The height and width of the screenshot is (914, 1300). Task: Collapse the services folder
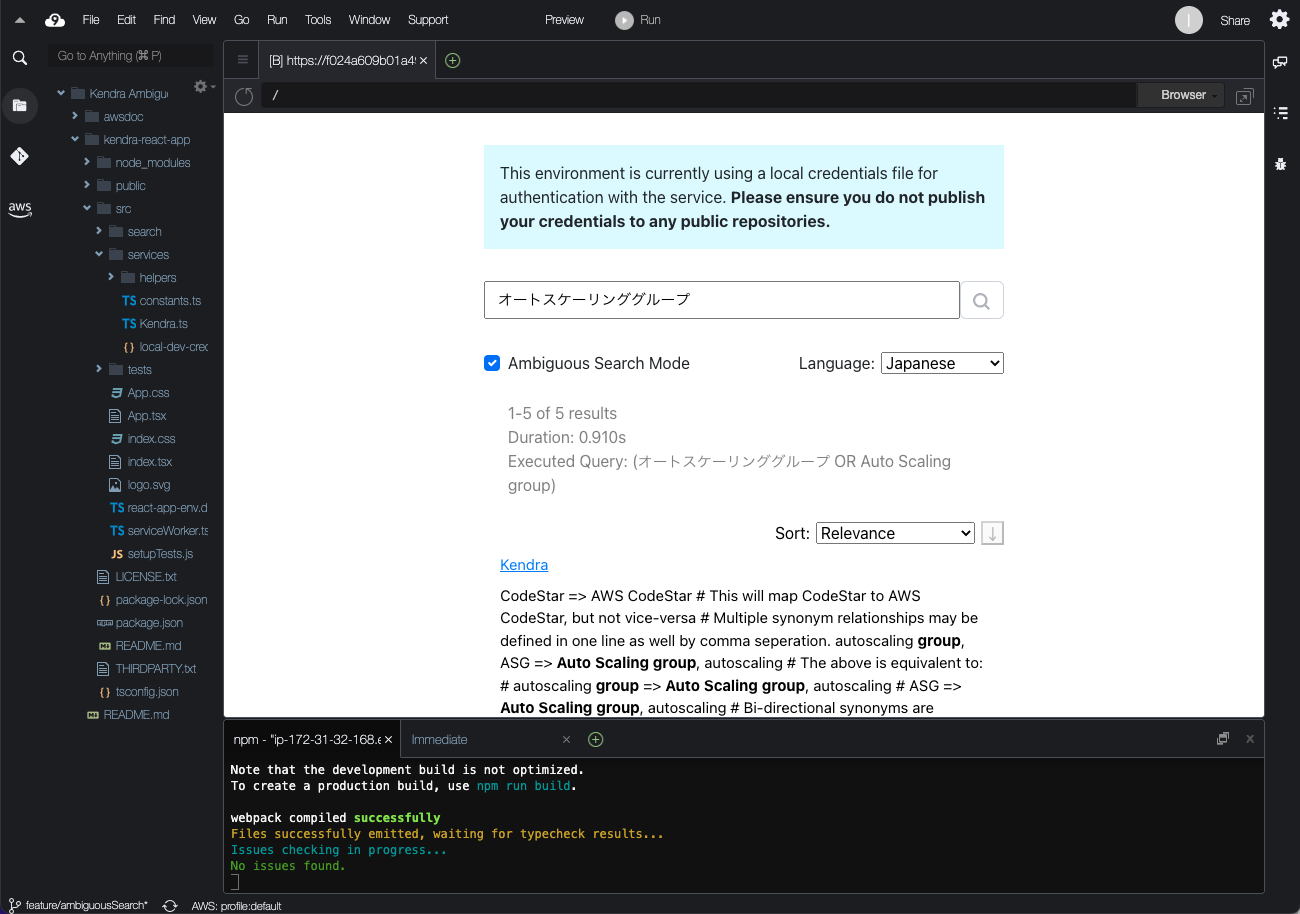(x=99, y=254)
